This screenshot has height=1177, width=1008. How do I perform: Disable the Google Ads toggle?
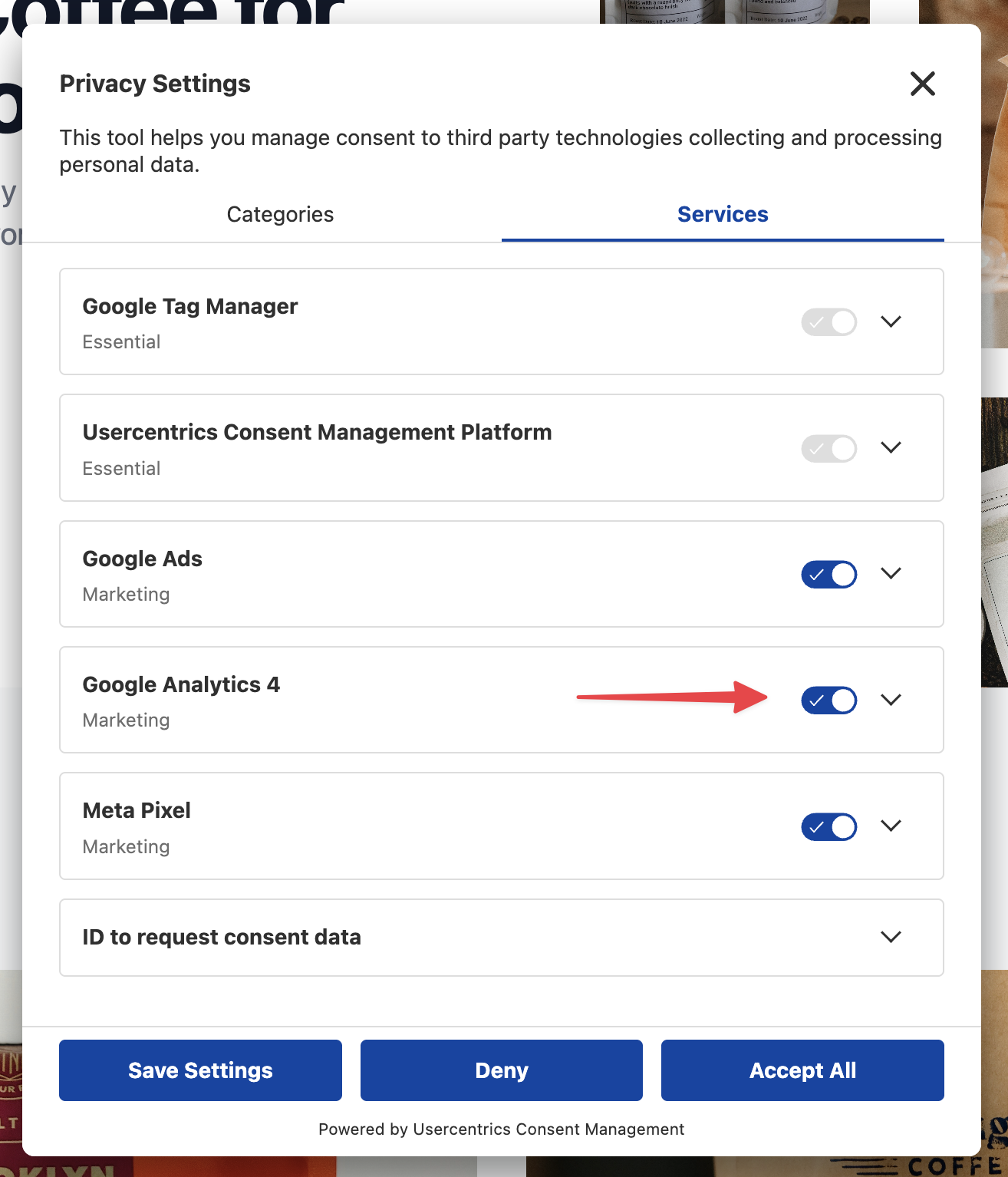pyautogui.click(x=829, y=575)
